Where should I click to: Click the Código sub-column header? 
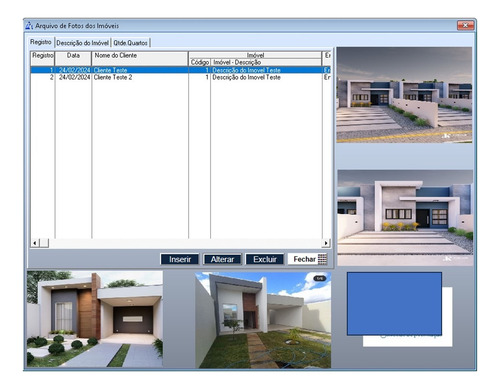point(200,62)
